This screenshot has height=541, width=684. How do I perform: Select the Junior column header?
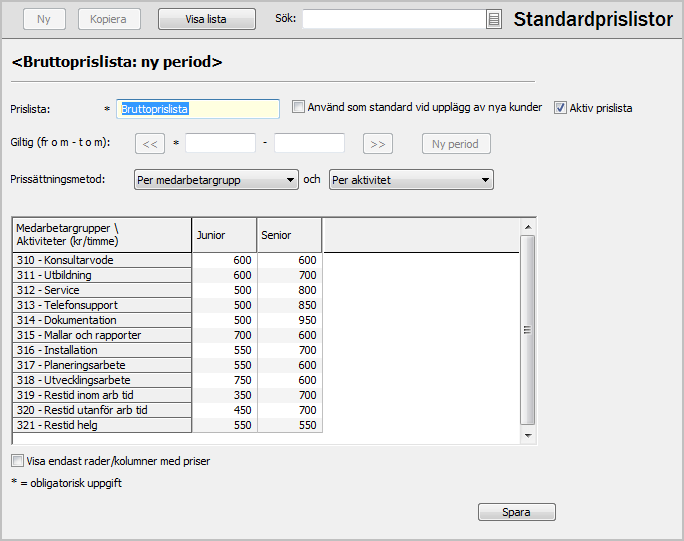(x=223, y=235)
